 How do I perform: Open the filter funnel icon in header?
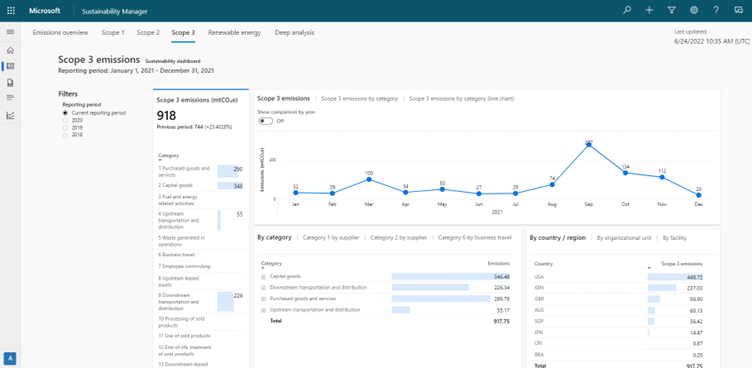tap(671, 10)
